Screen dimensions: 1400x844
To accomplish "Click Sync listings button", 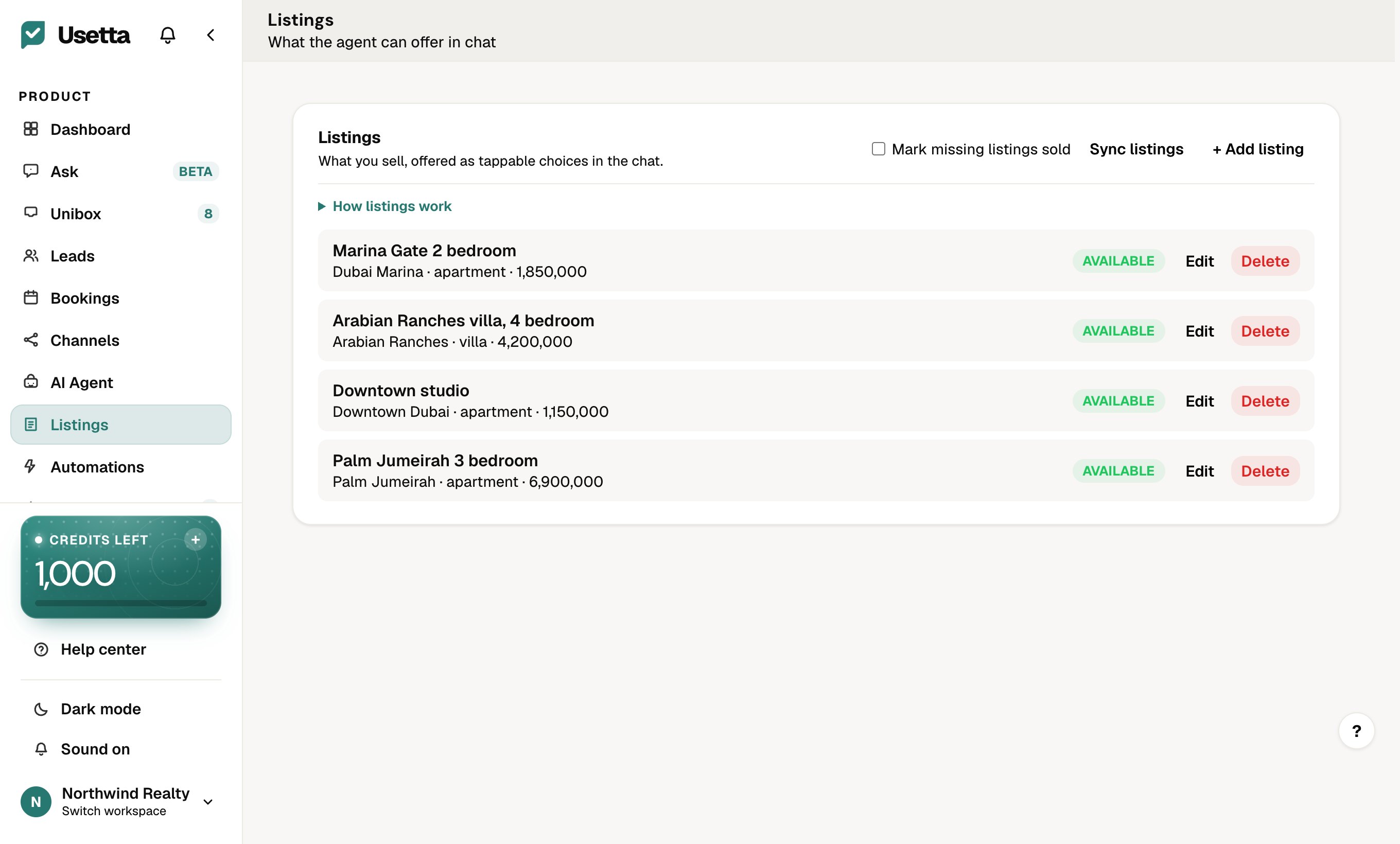I will (1136, 149).
